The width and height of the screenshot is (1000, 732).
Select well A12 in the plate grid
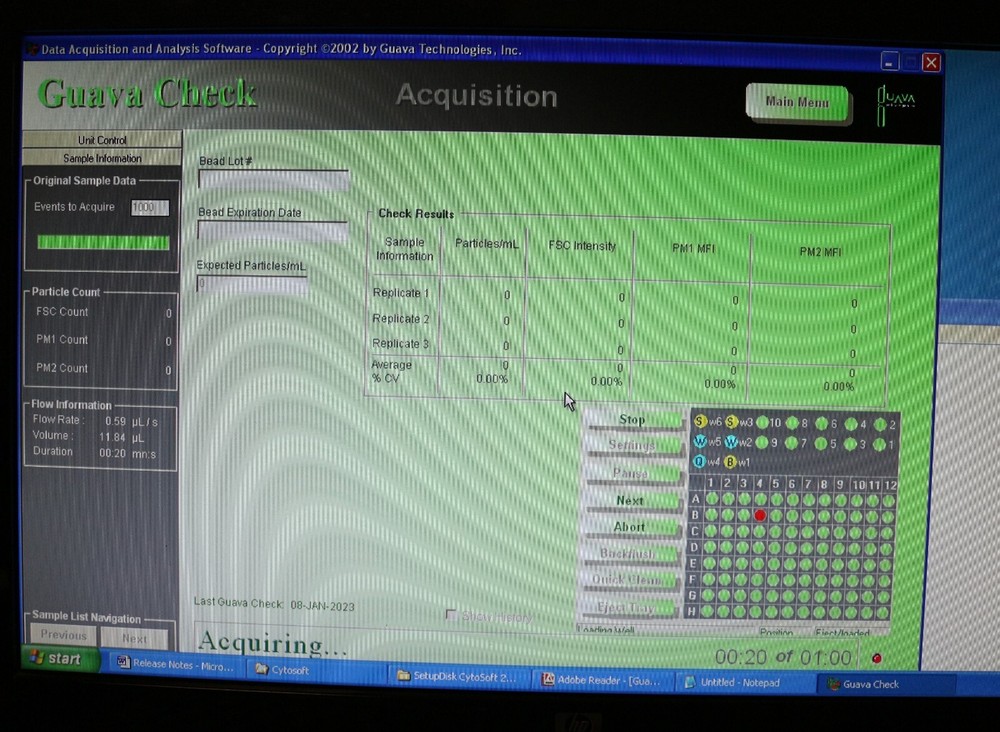pyautogui.click(x=888, y=501)
